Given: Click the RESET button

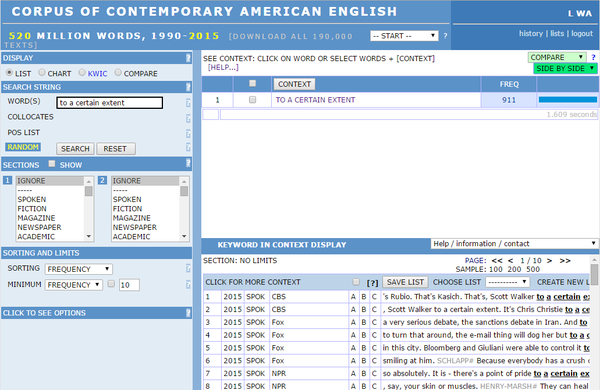Looking at the screenshot, I should (115, 148).
